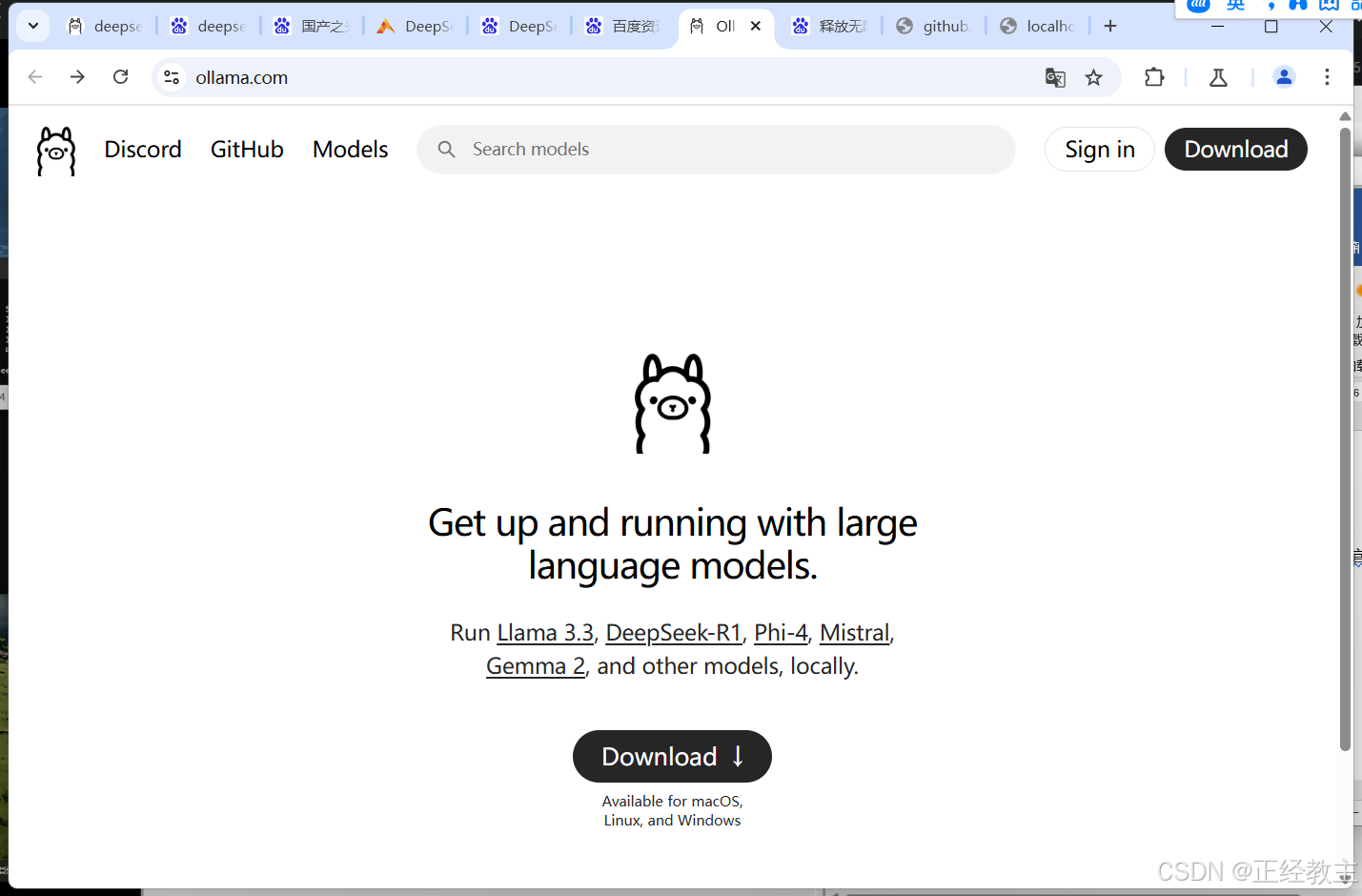Click the scrollbar up arrow

[1345, 116]
